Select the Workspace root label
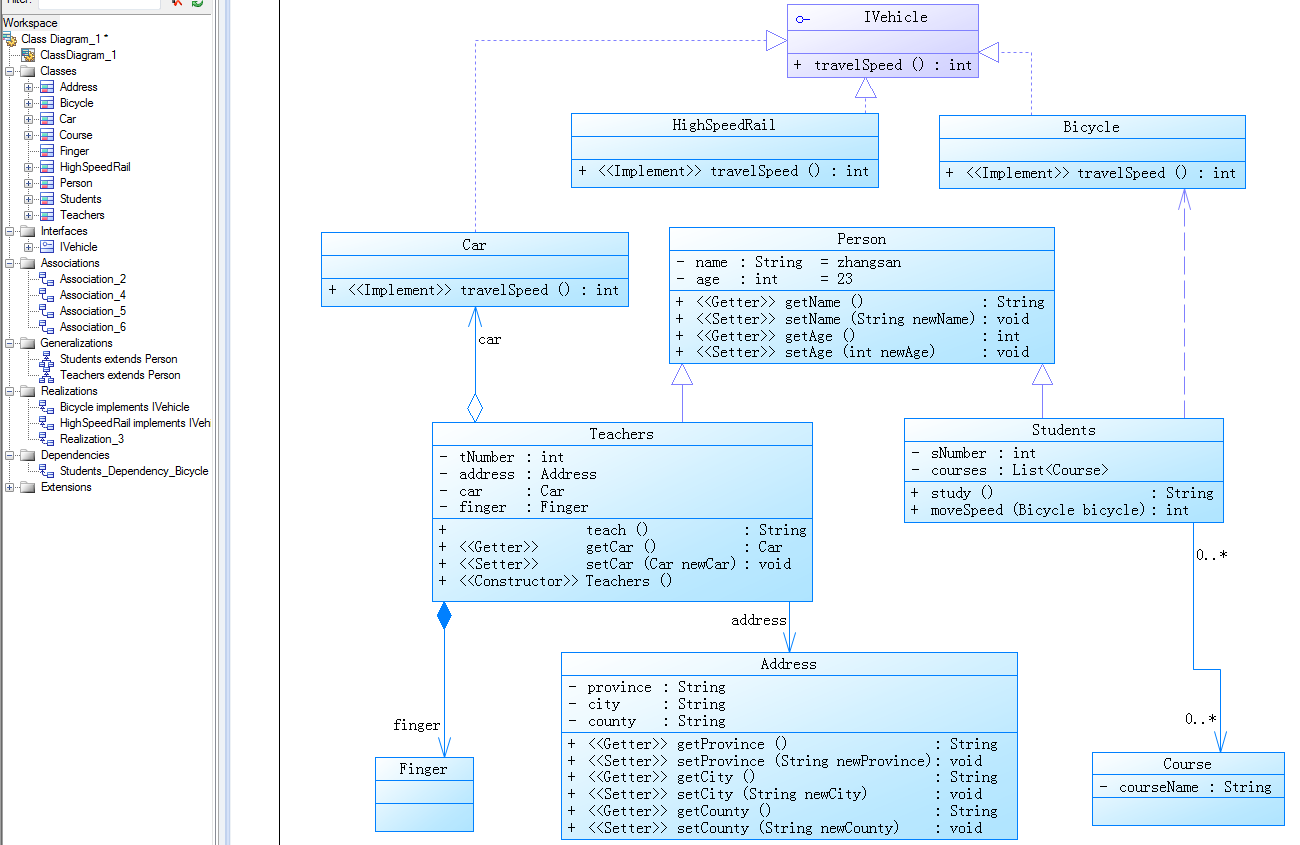 (x=30, y=23)
